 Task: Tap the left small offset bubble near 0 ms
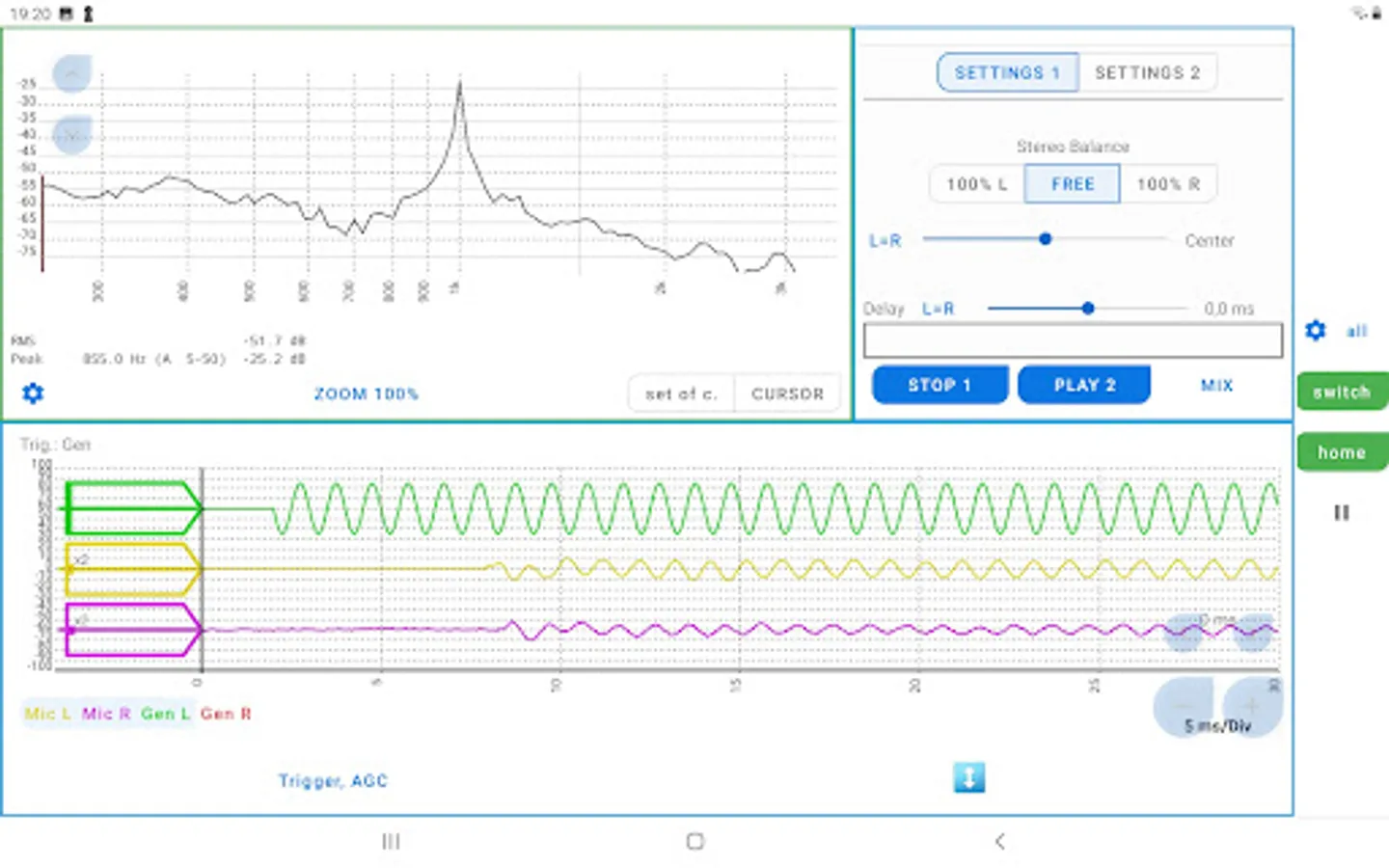1184,634
